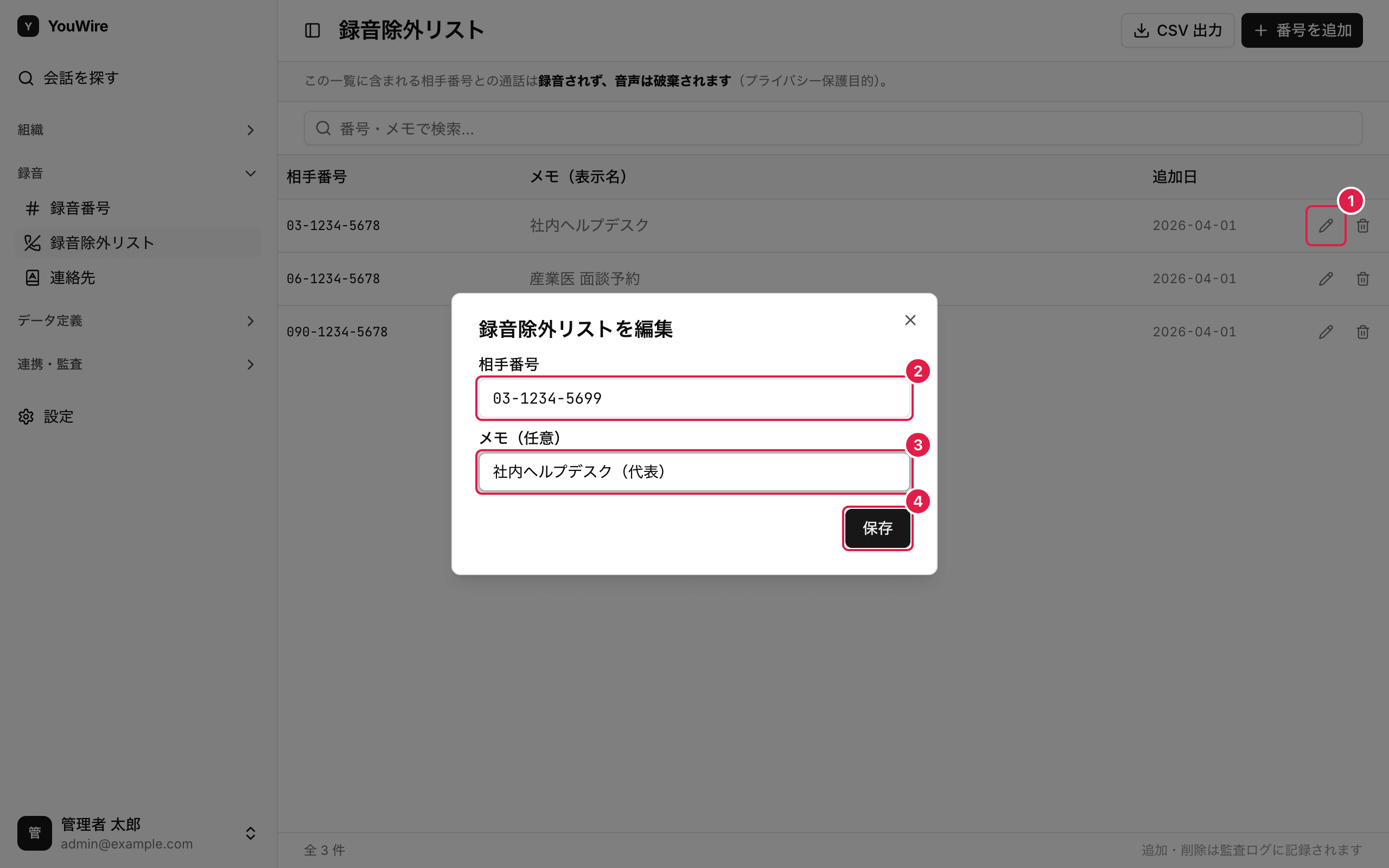Click the YouWire logo icon
This screenshot has width=1389, height=868.
28,27
